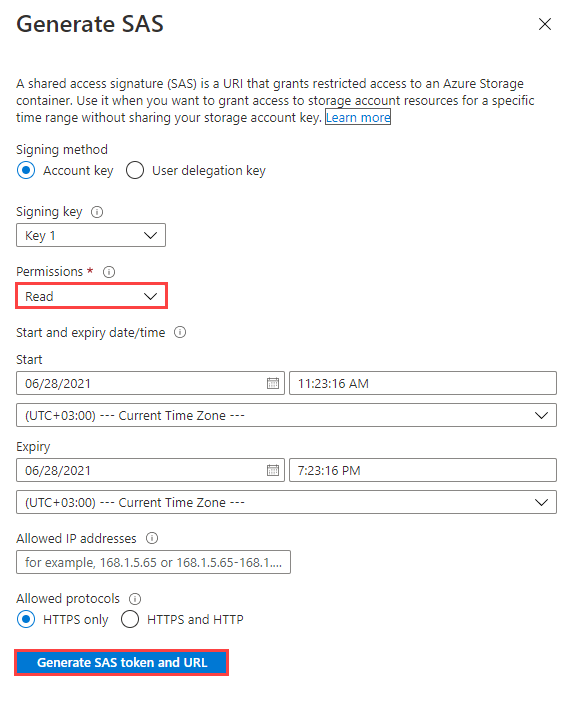This screenshot has width=578, height=716.
Task: Click the Generate SAS token and URL button
Action: 122,663
